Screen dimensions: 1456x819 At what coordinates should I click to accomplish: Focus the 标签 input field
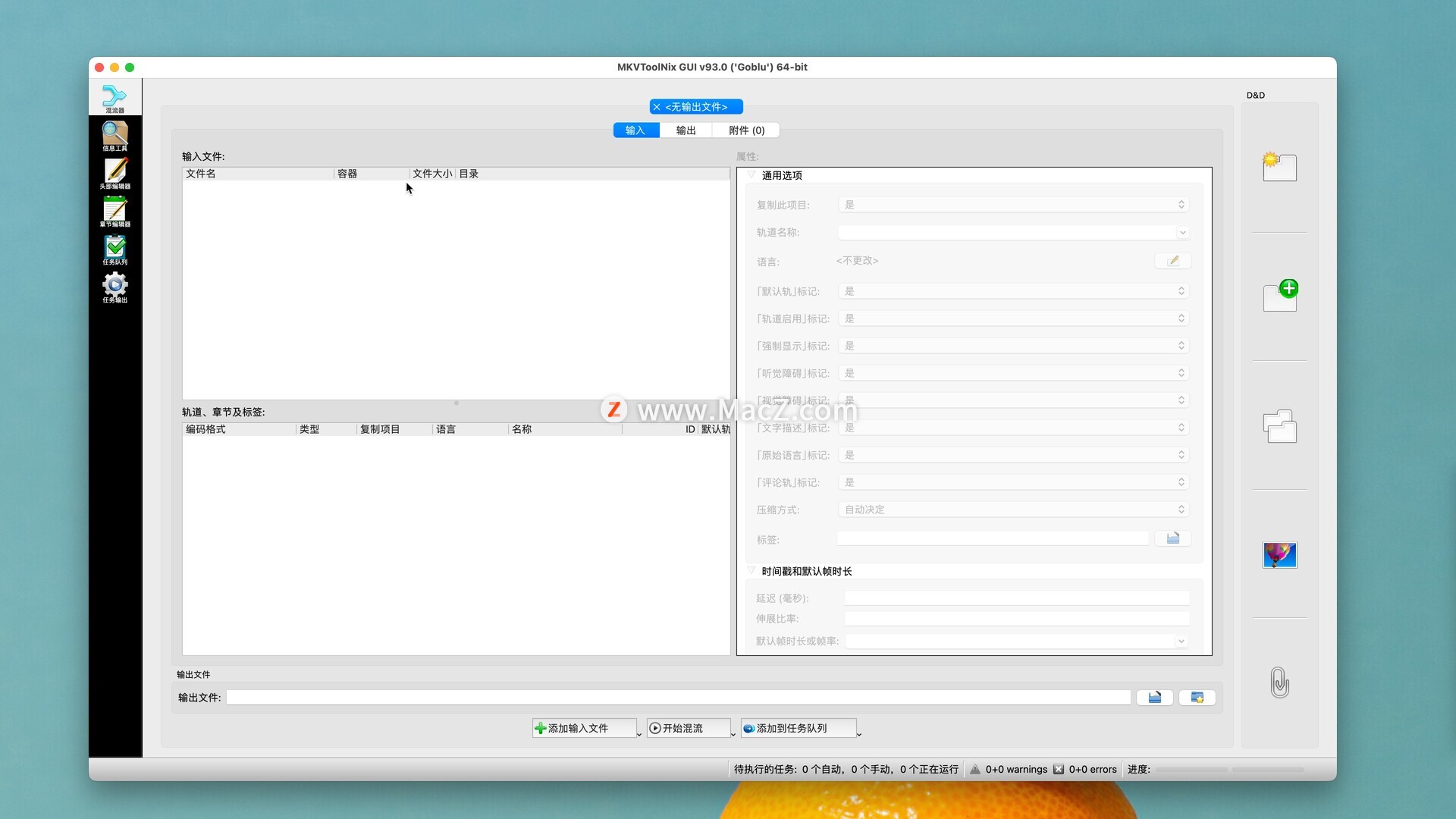point(993,538)
